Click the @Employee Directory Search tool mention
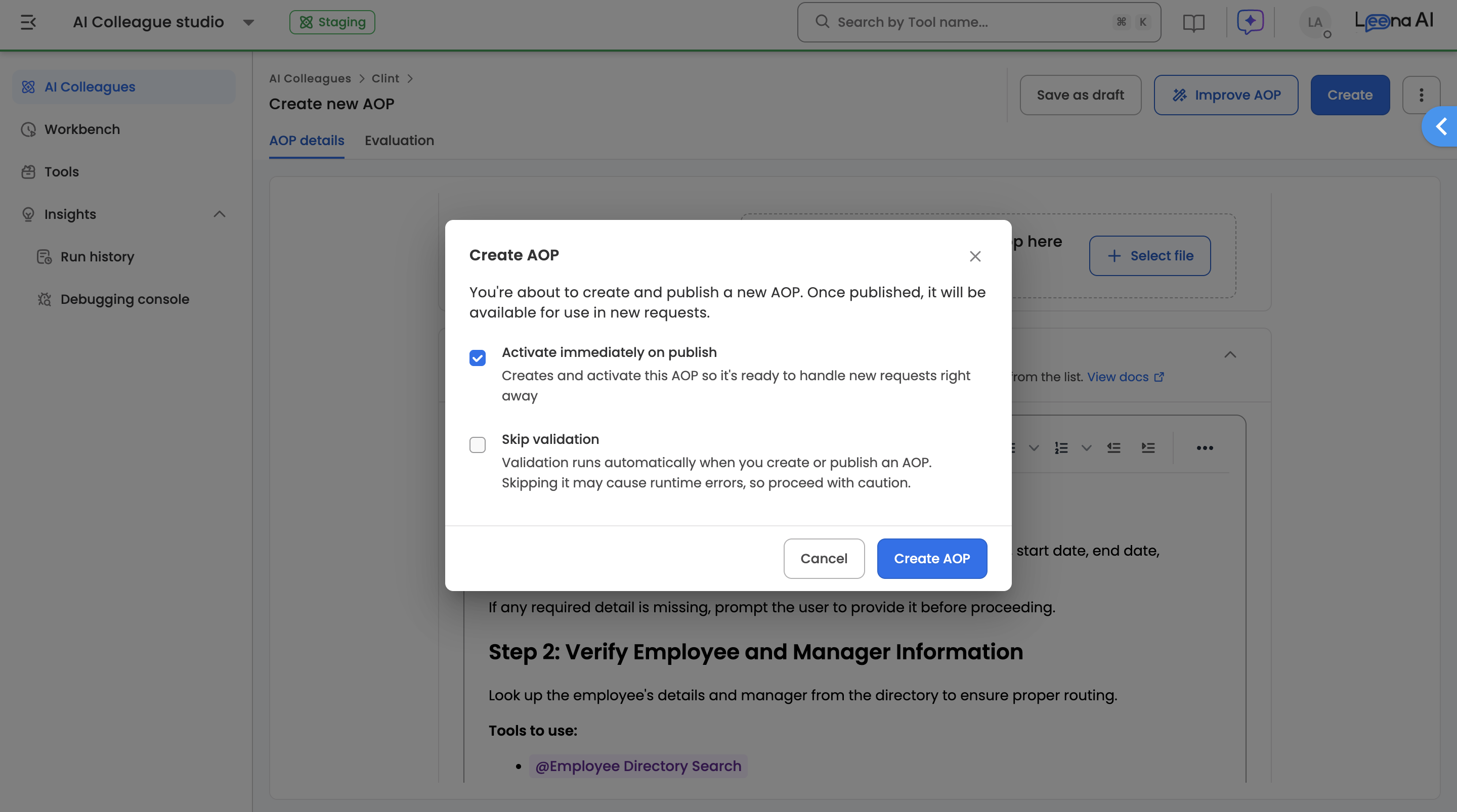 (x=638, y=766)
